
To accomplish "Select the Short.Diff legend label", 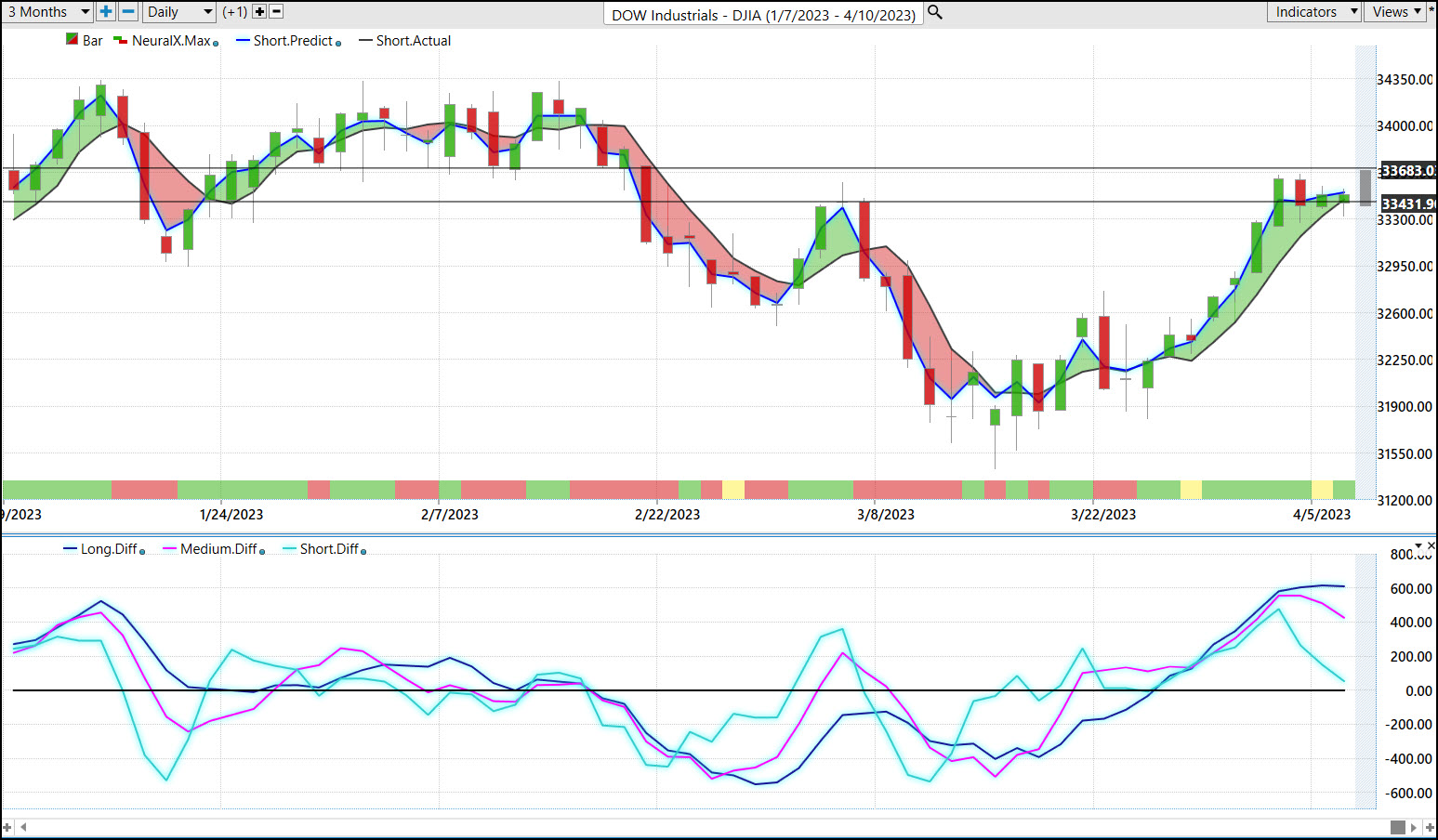I will (x=329, y=549).
